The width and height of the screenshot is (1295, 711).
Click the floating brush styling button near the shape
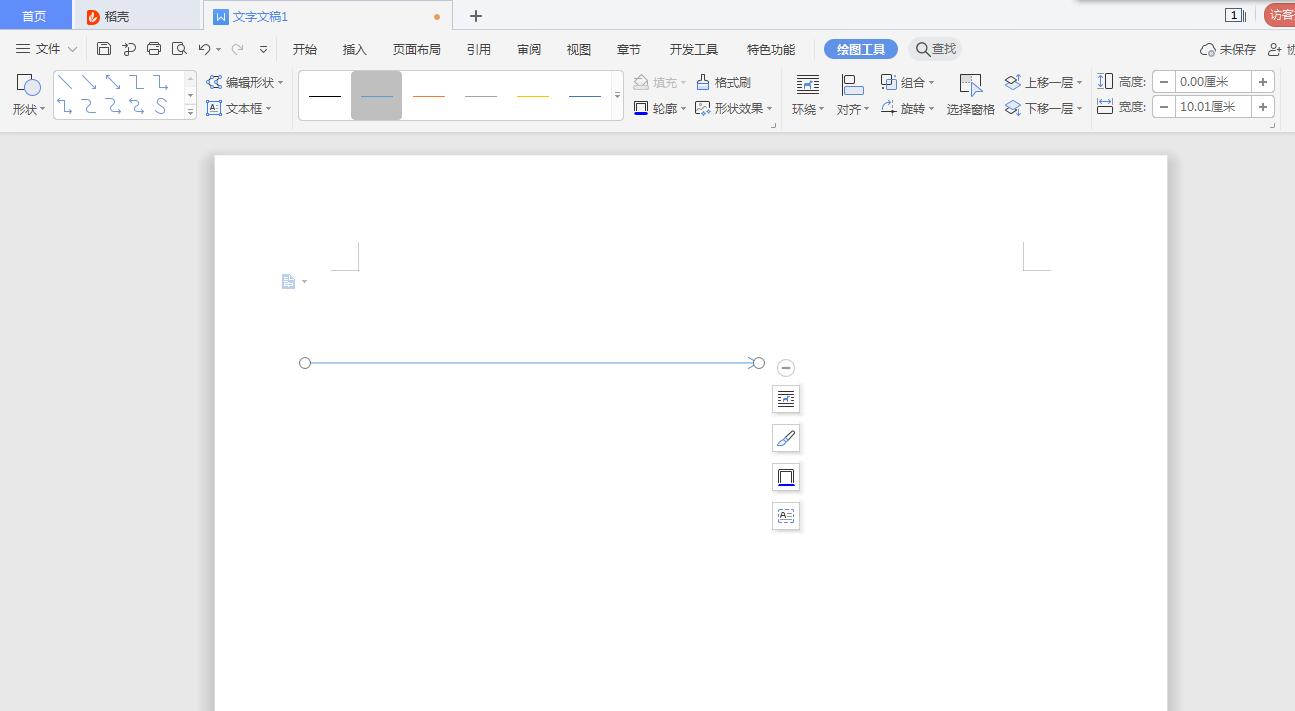pos(785,437)
